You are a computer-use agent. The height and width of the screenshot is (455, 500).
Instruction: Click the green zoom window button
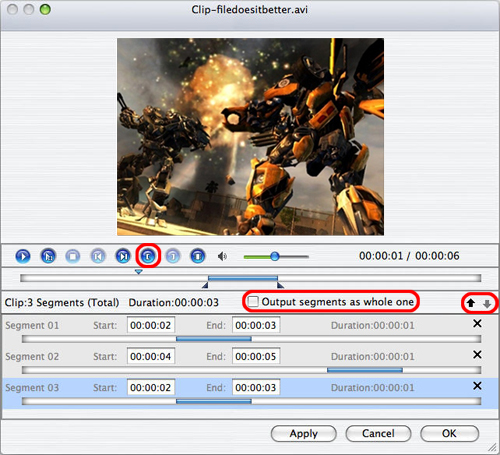coord(45,9)
